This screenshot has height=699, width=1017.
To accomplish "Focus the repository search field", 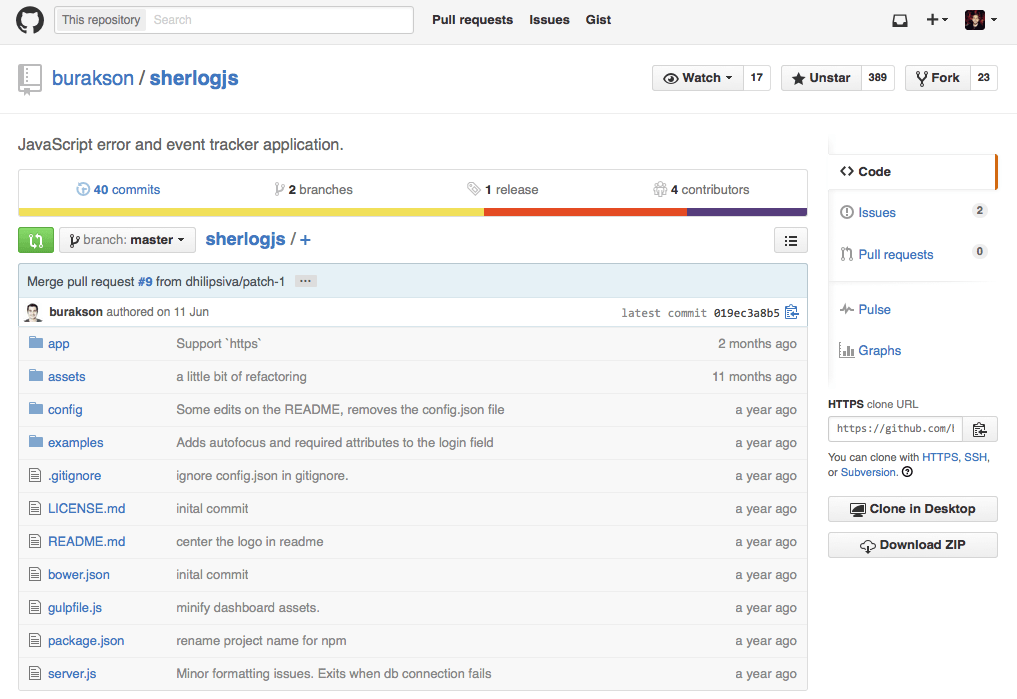I will (x=280, y=20).
